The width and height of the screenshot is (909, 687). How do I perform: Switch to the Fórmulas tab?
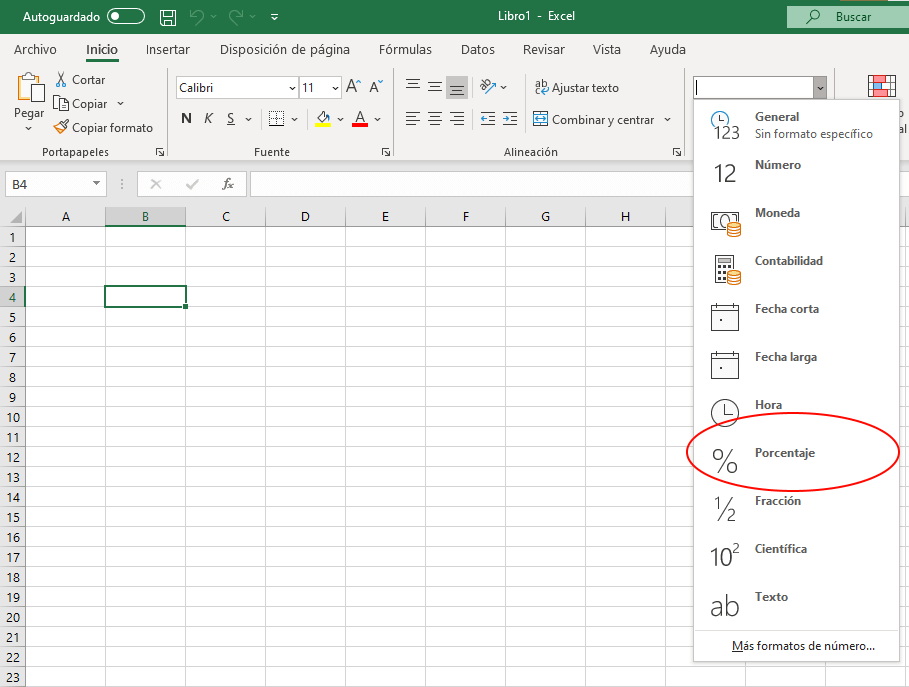pos(405,50)
